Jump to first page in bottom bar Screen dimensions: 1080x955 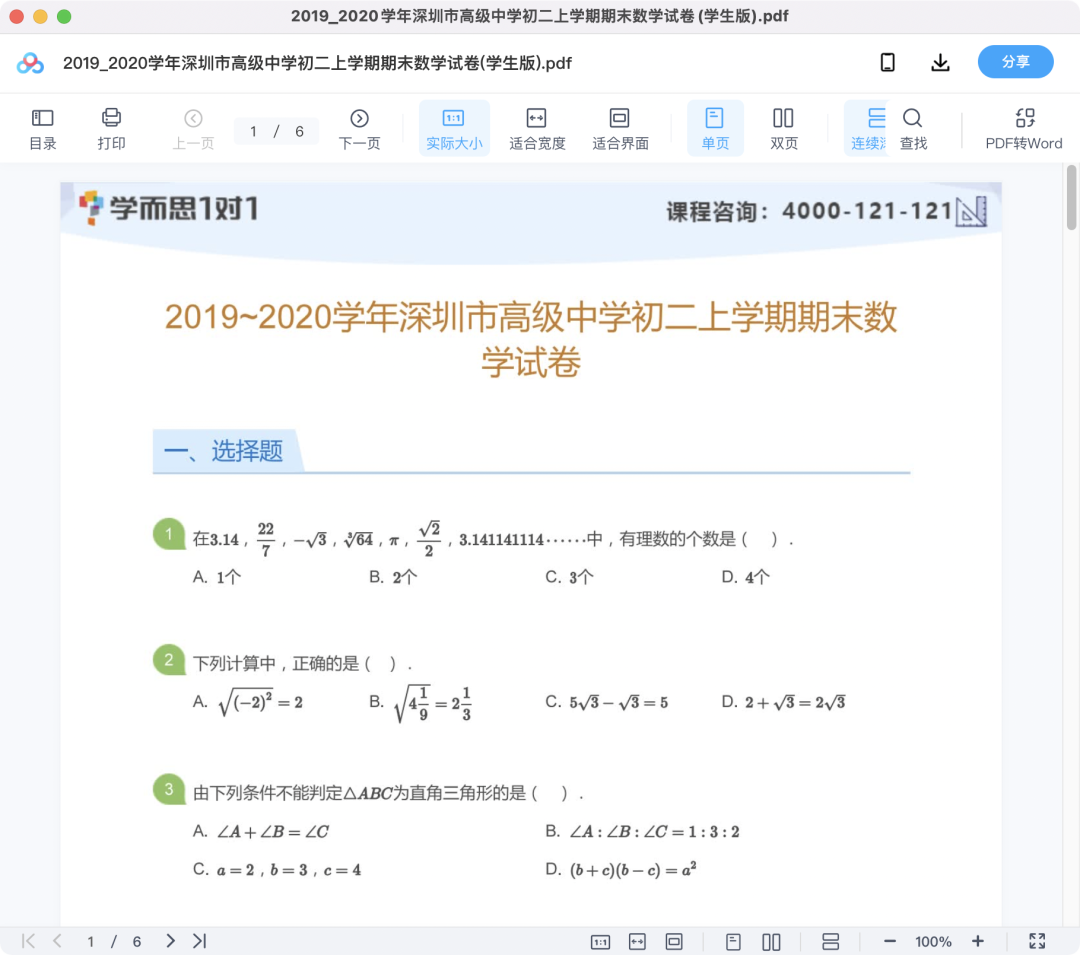pos(28,941)
